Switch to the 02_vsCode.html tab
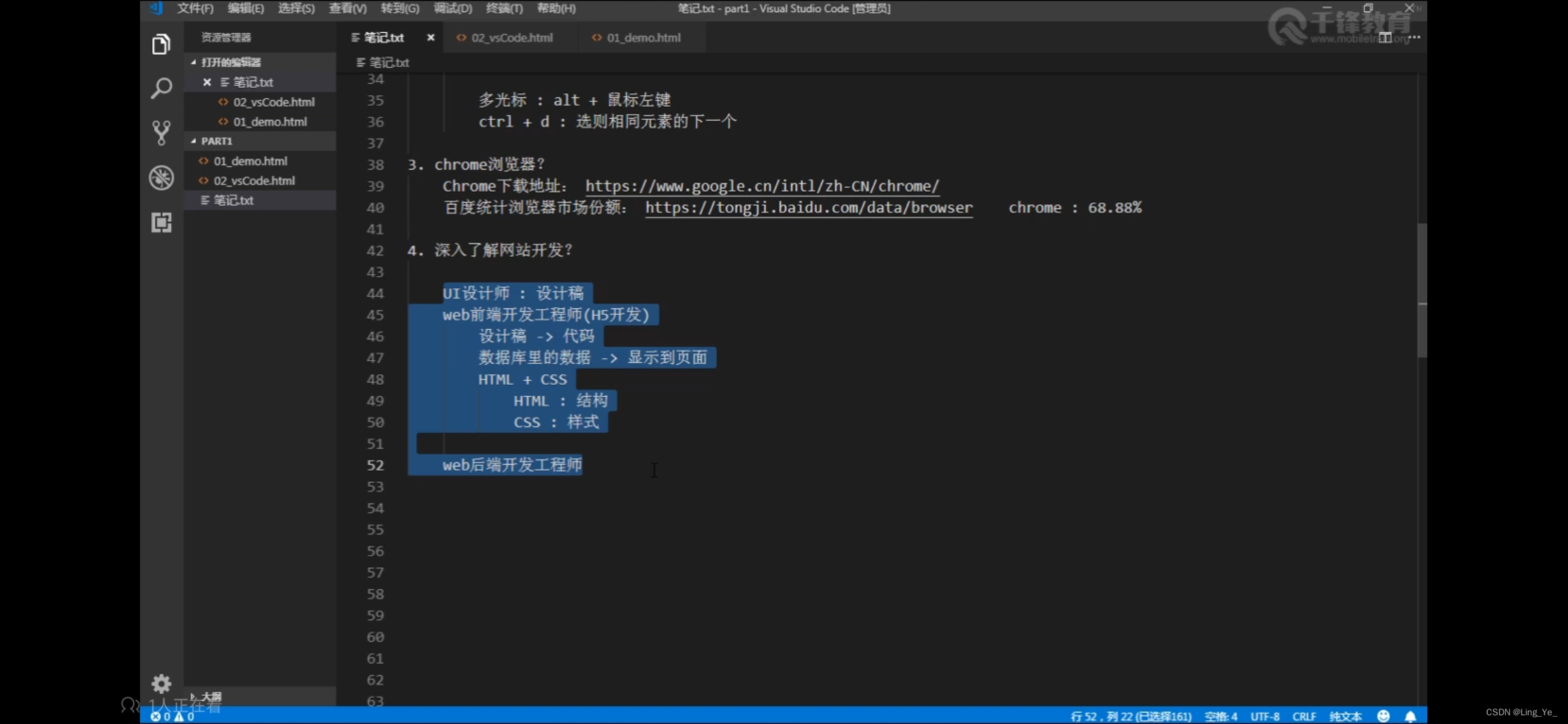 [x=511, y=38]
